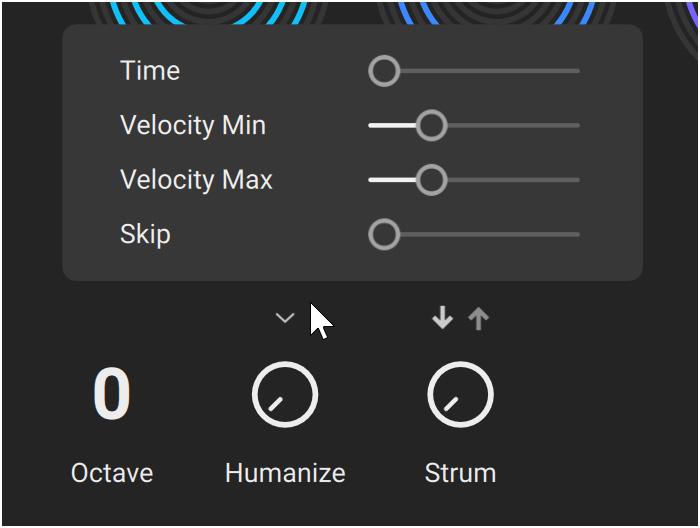Click the Humanize knob
Viewport: 700px width, 528px height.
click(285, 395)
